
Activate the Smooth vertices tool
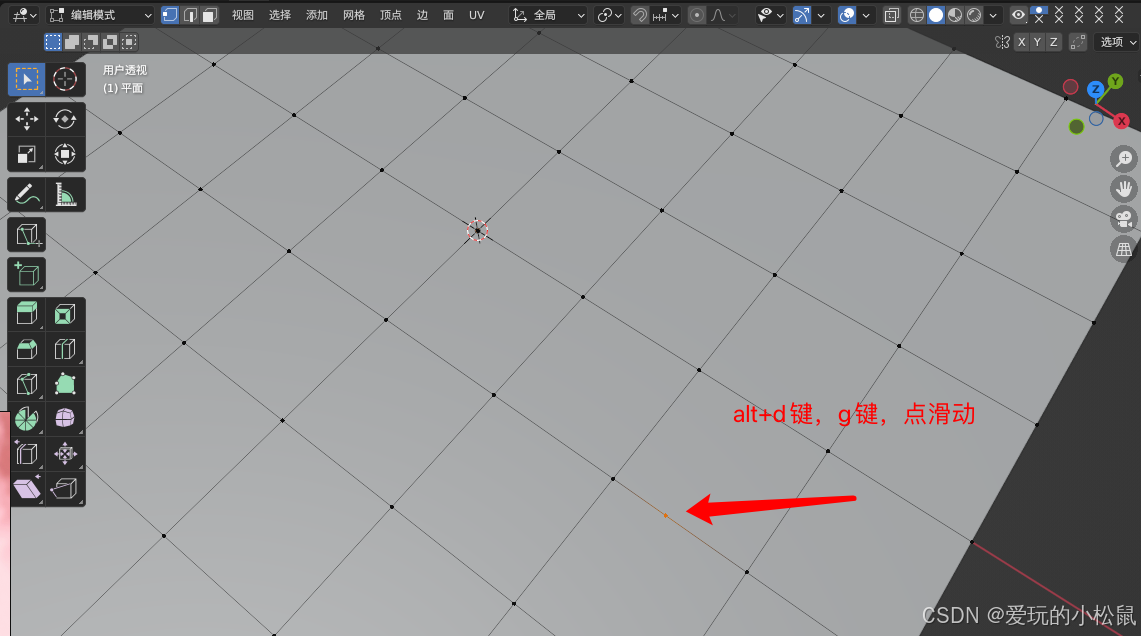(65, 418)
